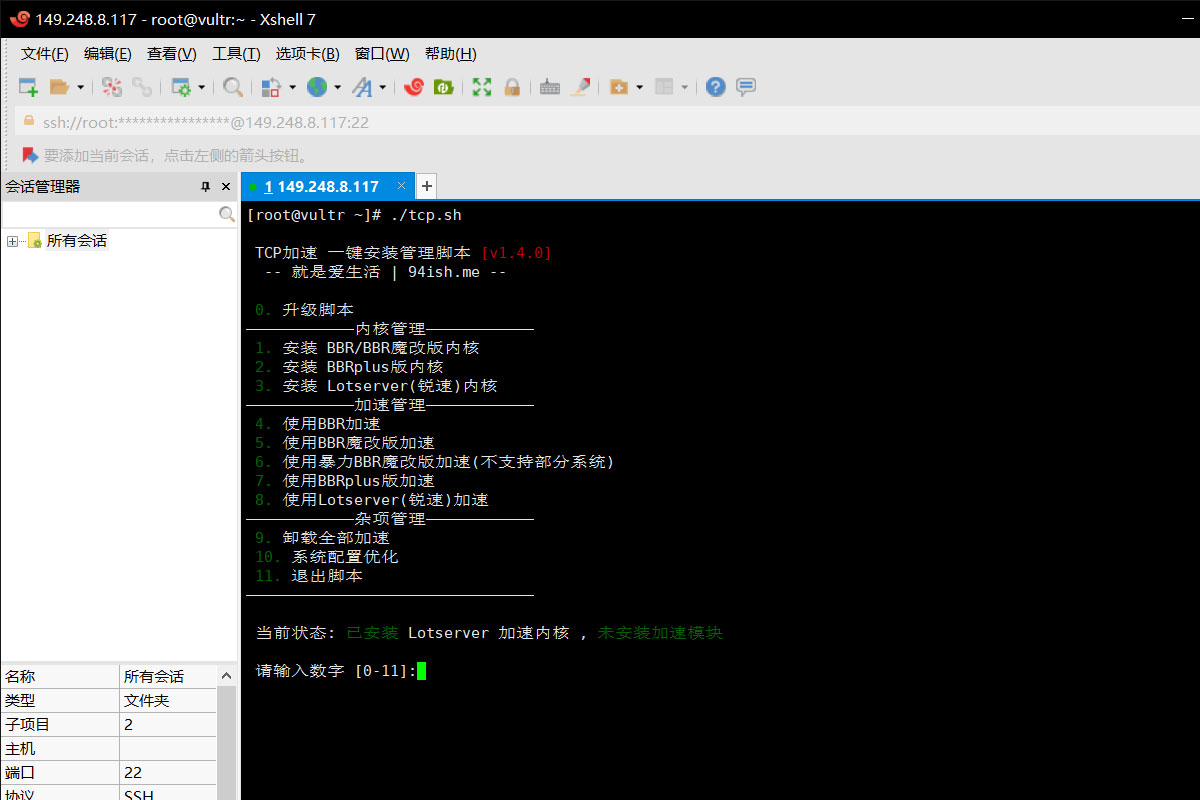Click the Font toolbar icon
Image resolution: width=1200 pixels, height=800 pixels.
(x=362, y=87)
